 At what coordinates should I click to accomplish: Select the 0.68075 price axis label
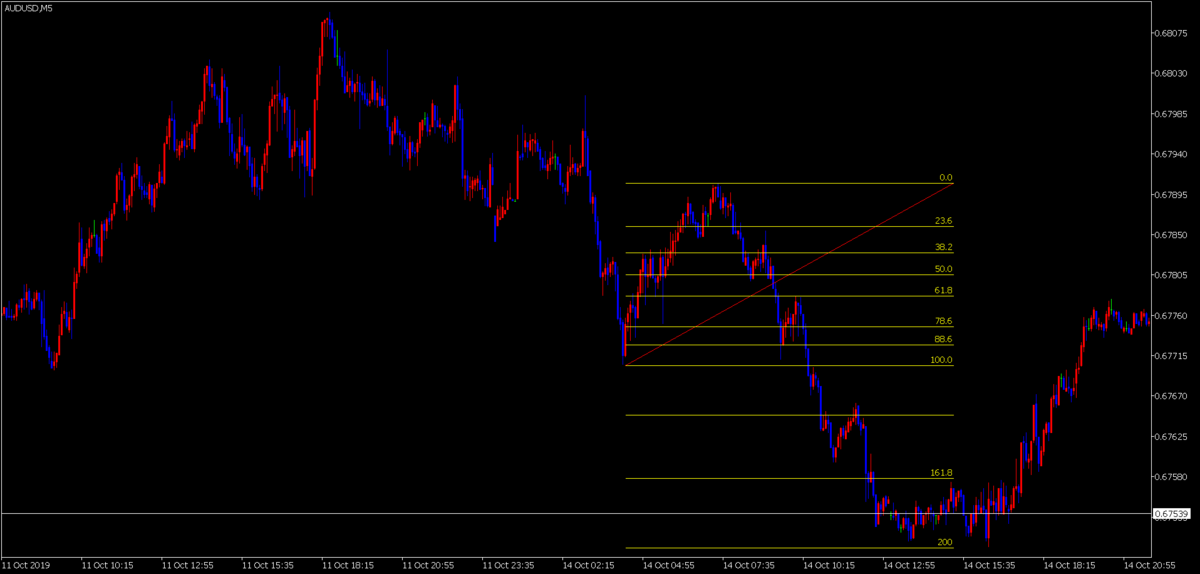(1171, 33)
